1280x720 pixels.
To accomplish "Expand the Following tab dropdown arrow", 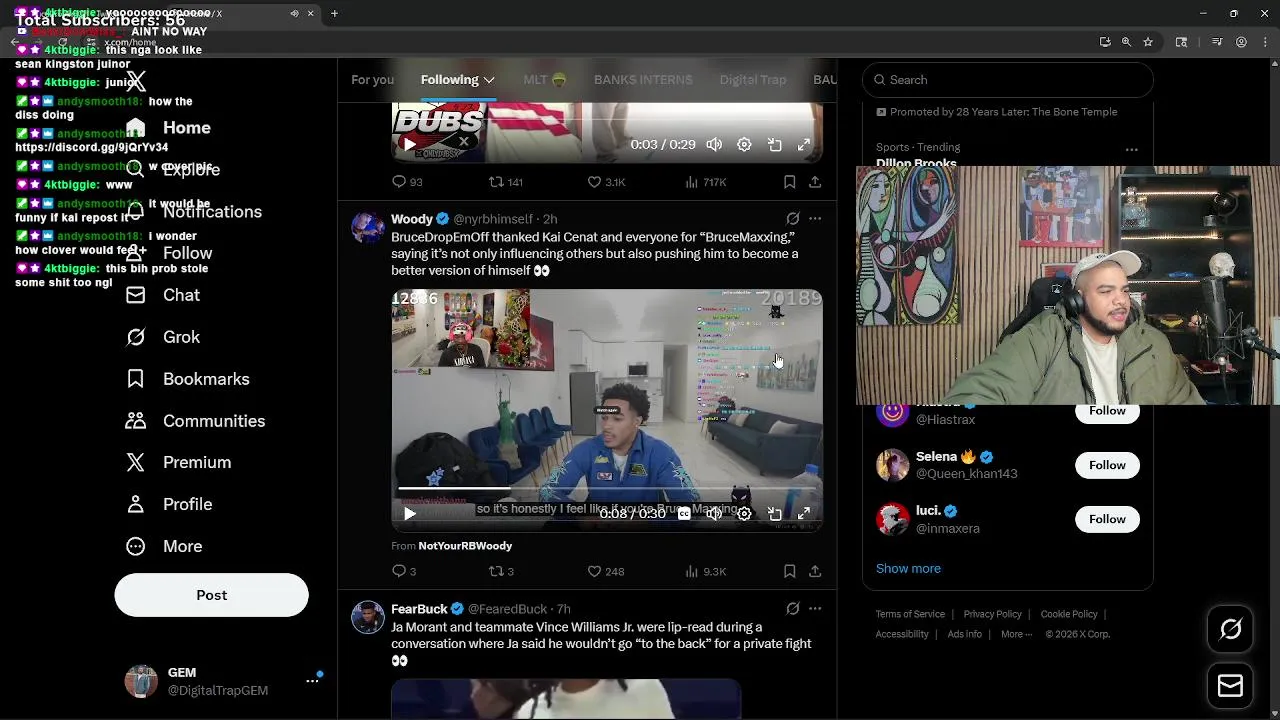I will click(489, 80).
